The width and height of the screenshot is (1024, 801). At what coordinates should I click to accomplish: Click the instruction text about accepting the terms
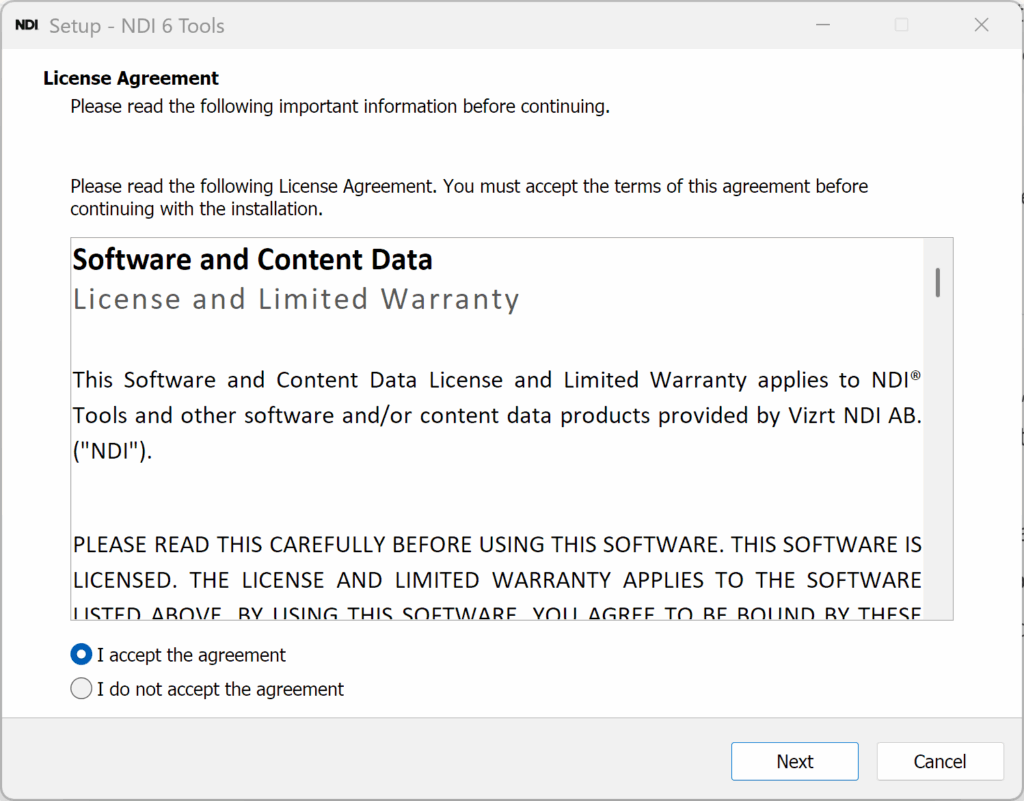469,198
